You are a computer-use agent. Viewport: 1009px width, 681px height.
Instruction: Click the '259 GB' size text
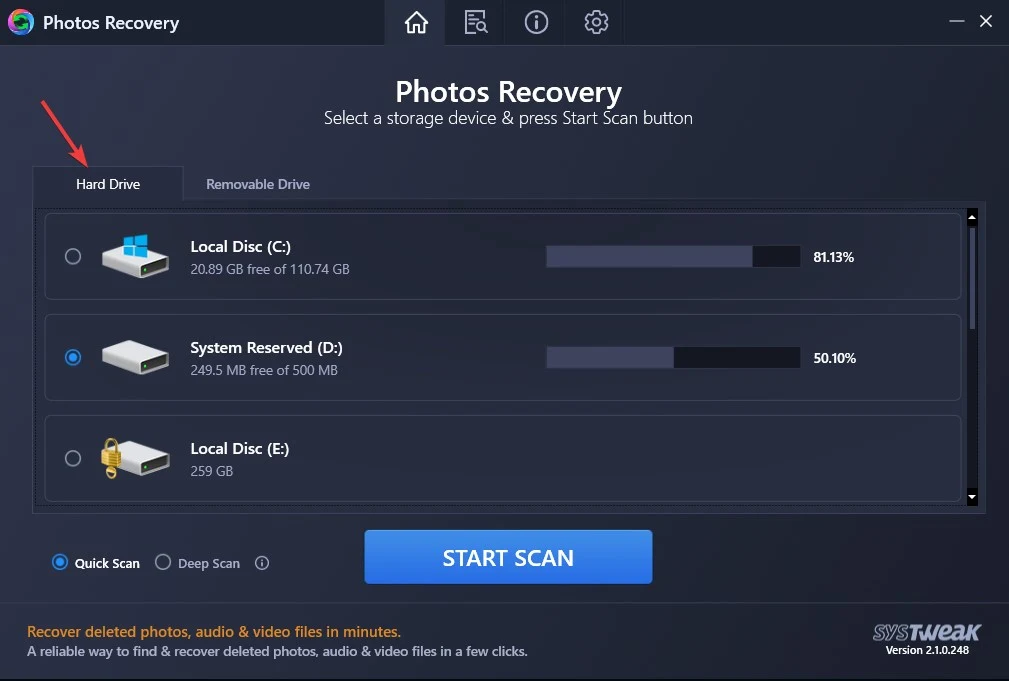point(212,471)
